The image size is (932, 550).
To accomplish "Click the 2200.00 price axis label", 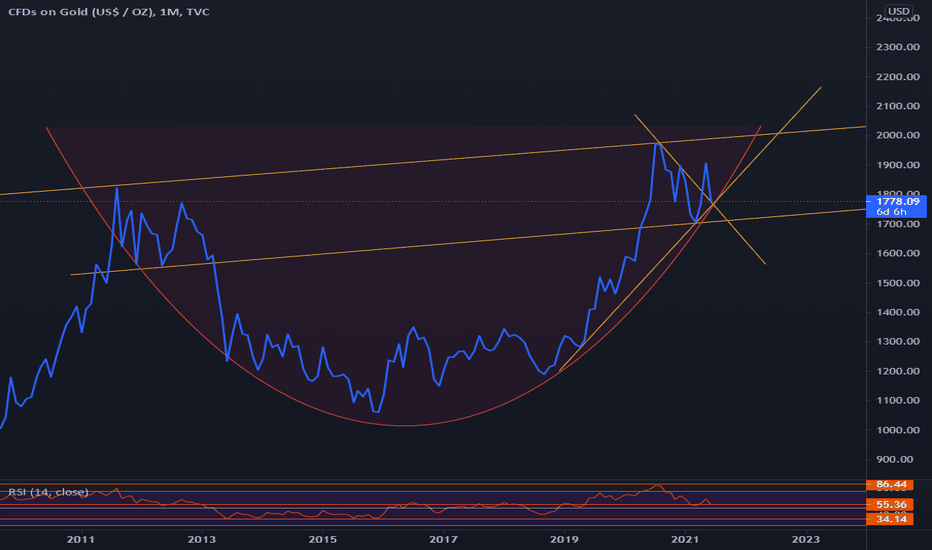I will (898, 77).
